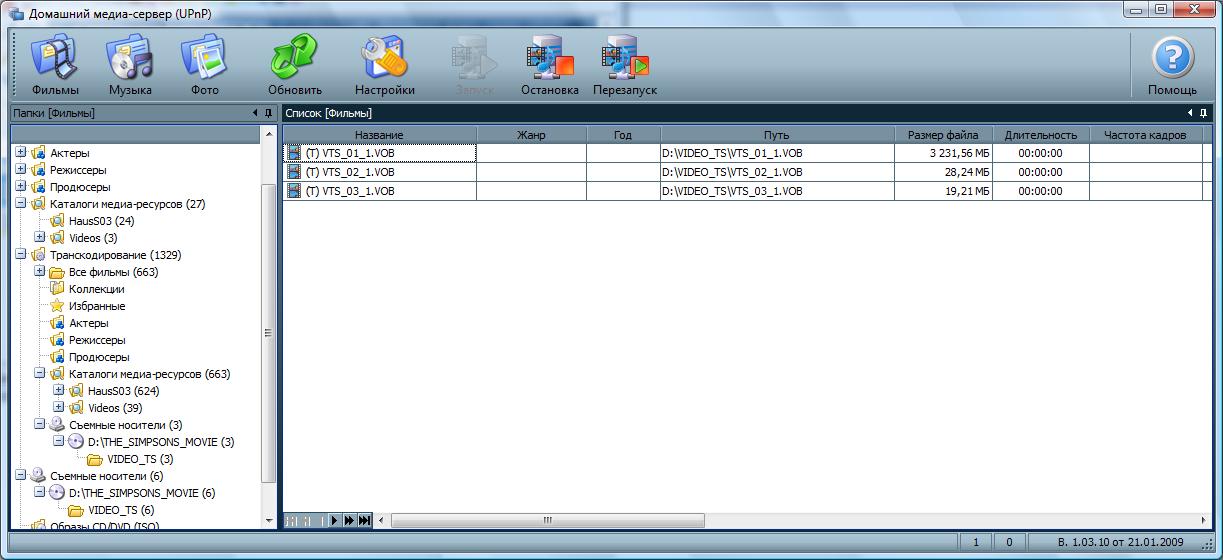This screenshot has width=1223, height=560.
Task: Pin the Список [Фильмы] panel
Action: [1204, 113]
